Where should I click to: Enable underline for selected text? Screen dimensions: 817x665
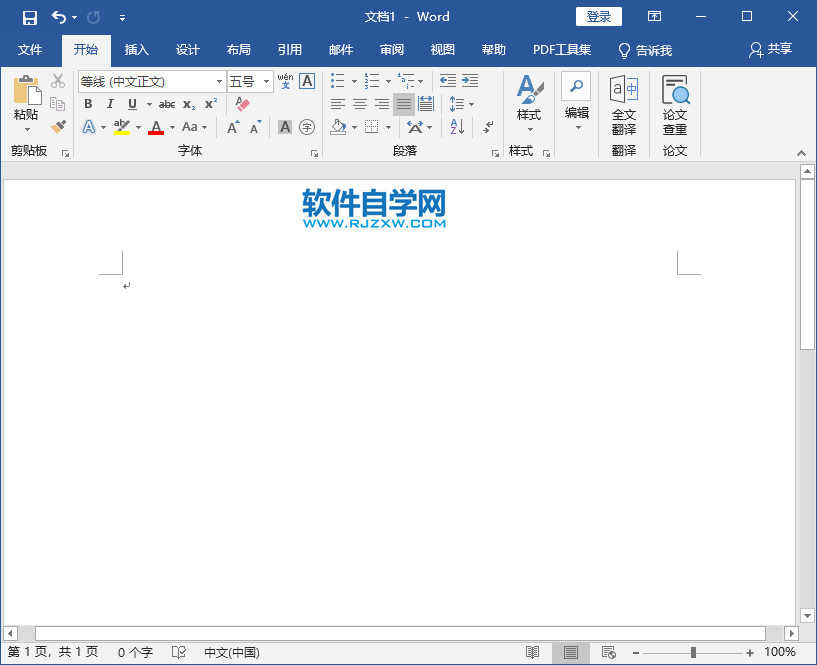pos(131,104)
